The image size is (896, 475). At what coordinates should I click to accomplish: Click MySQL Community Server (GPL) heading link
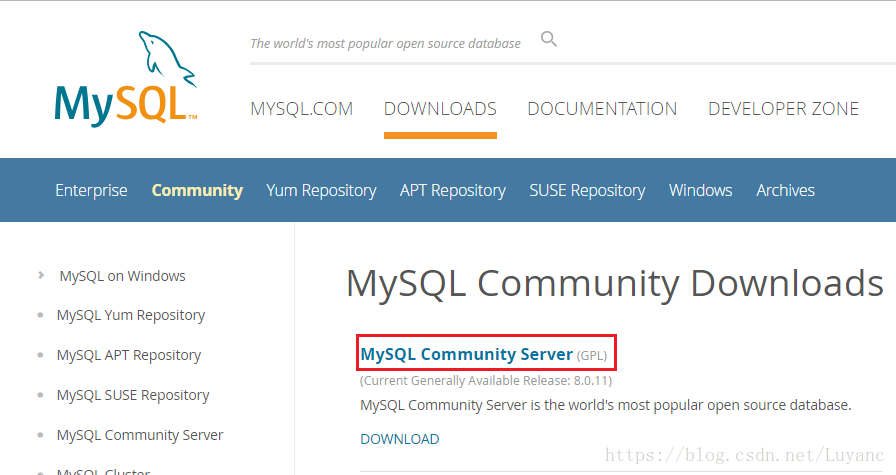(x=483, y=354)
